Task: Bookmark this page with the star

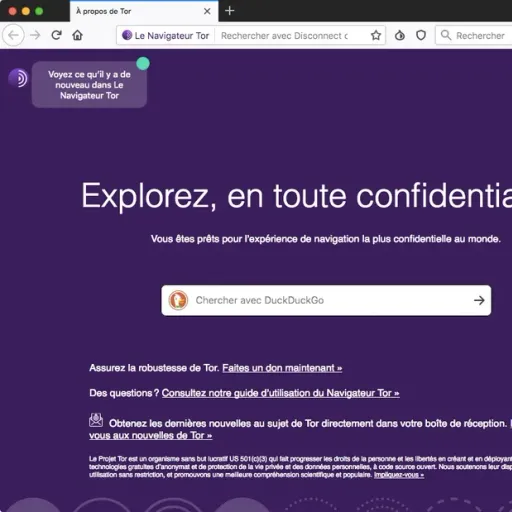Action: pos(376,35)
